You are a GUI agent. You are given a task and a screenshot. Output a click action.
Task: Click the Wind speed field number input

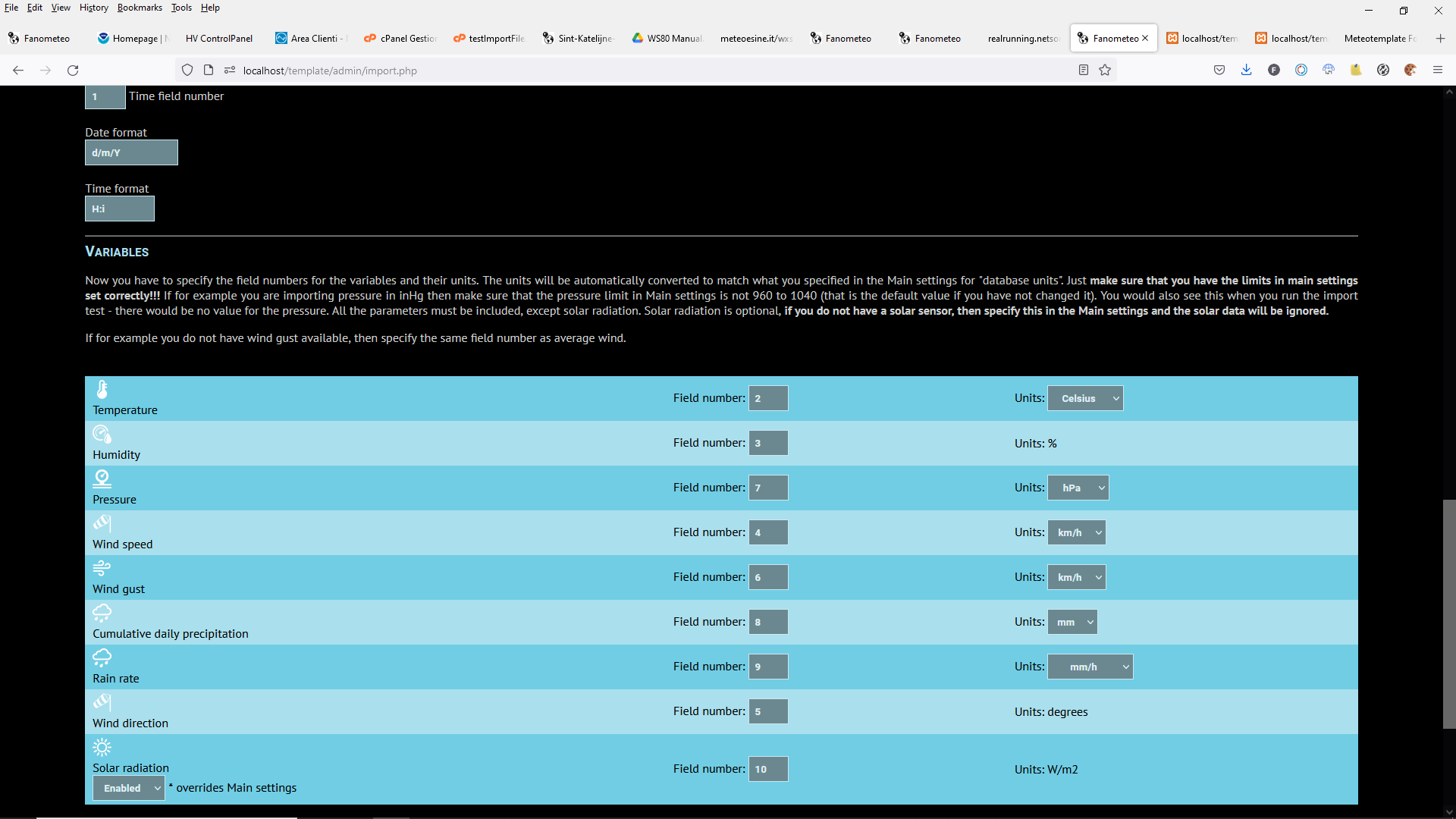click(768, 532)
